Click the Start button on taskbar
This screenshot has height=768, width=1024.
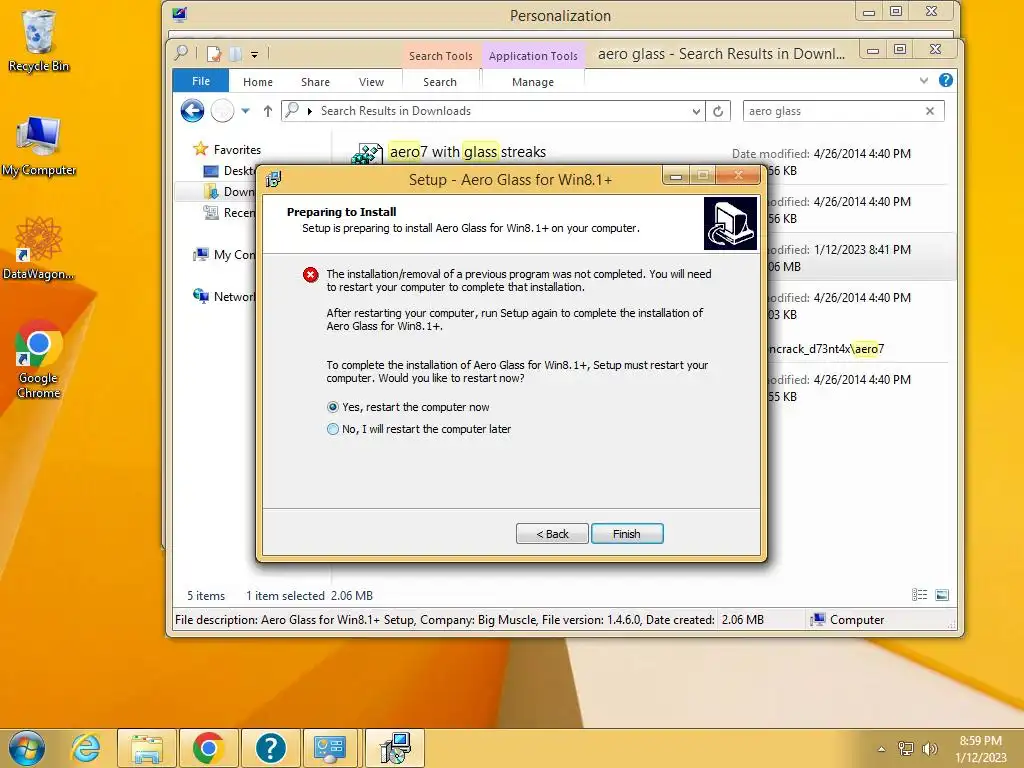(x=26, y=748)
